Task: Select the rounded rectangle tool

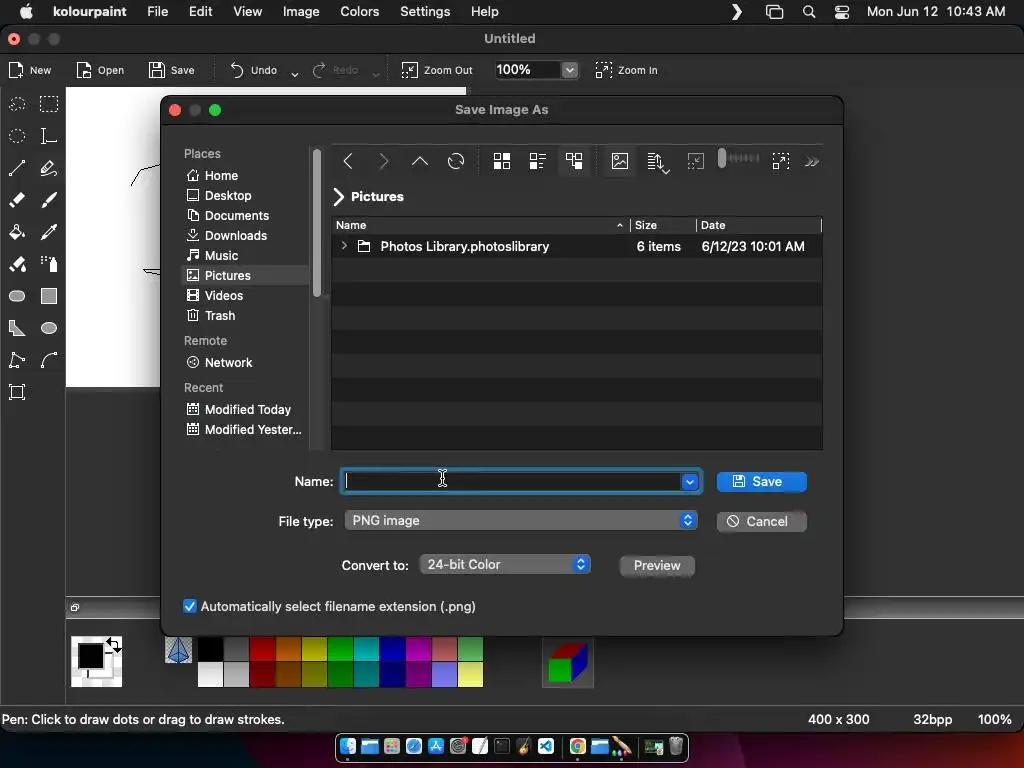Action: (17, 296)
